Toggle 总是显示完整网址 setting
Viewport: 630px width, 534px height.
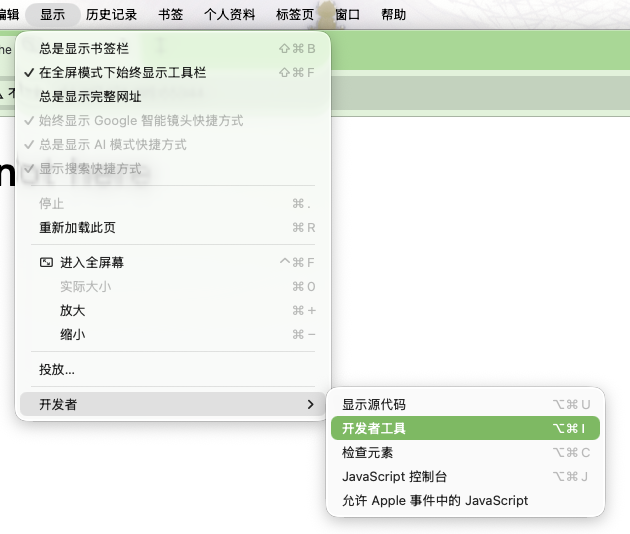coord(90,96)
